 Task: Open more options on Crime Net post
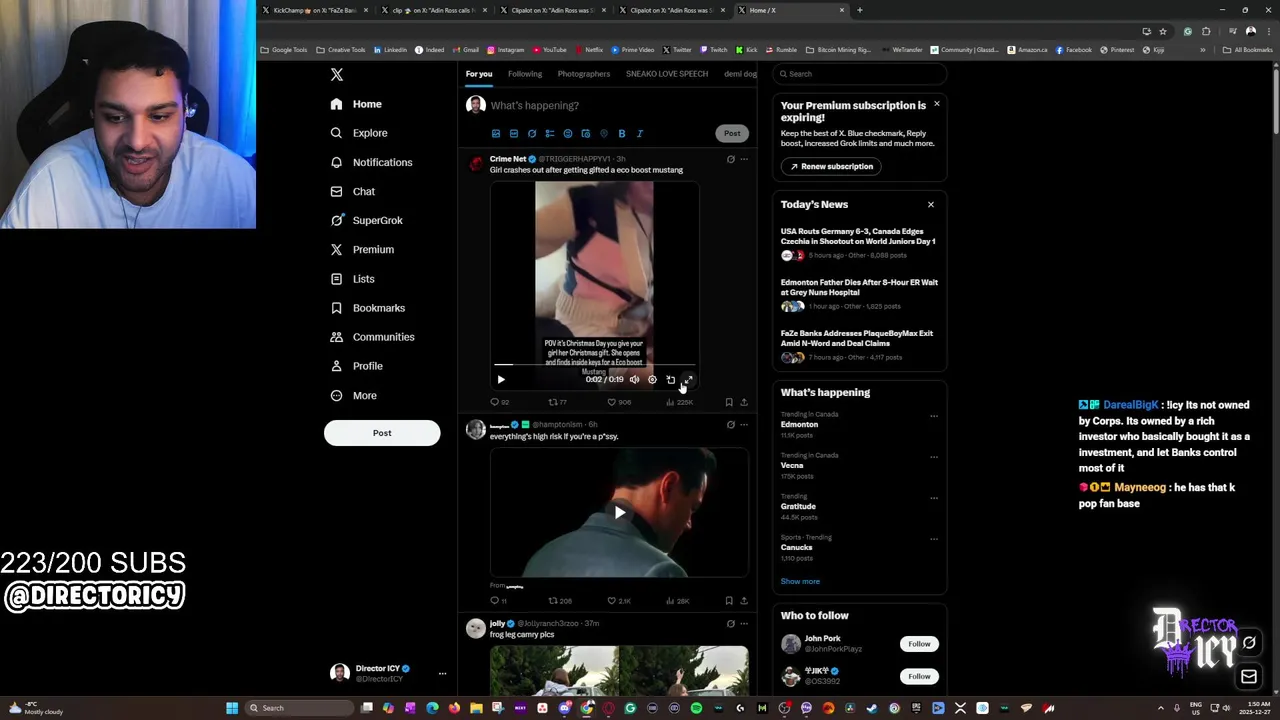tap(744, 159)
